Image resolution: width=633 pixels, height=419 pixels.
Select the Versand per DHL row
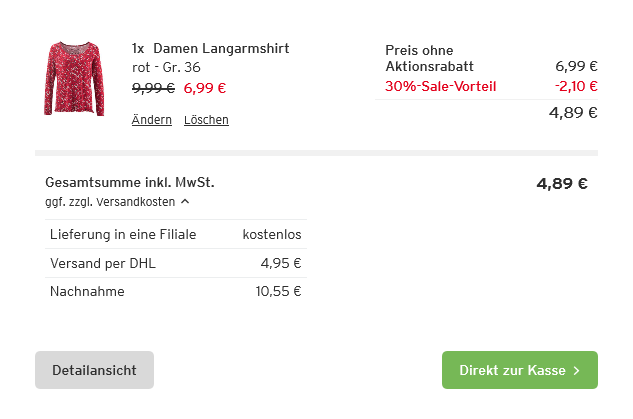[175, 263]
